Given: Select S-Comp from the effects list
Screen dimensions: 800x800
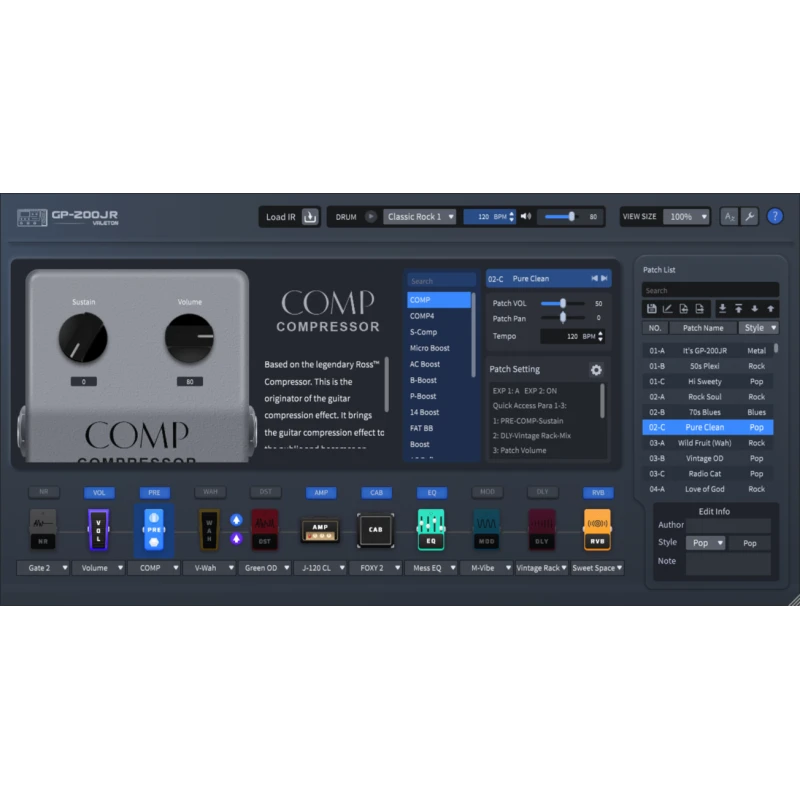Looking at the screenshot, I should [423, 332].
